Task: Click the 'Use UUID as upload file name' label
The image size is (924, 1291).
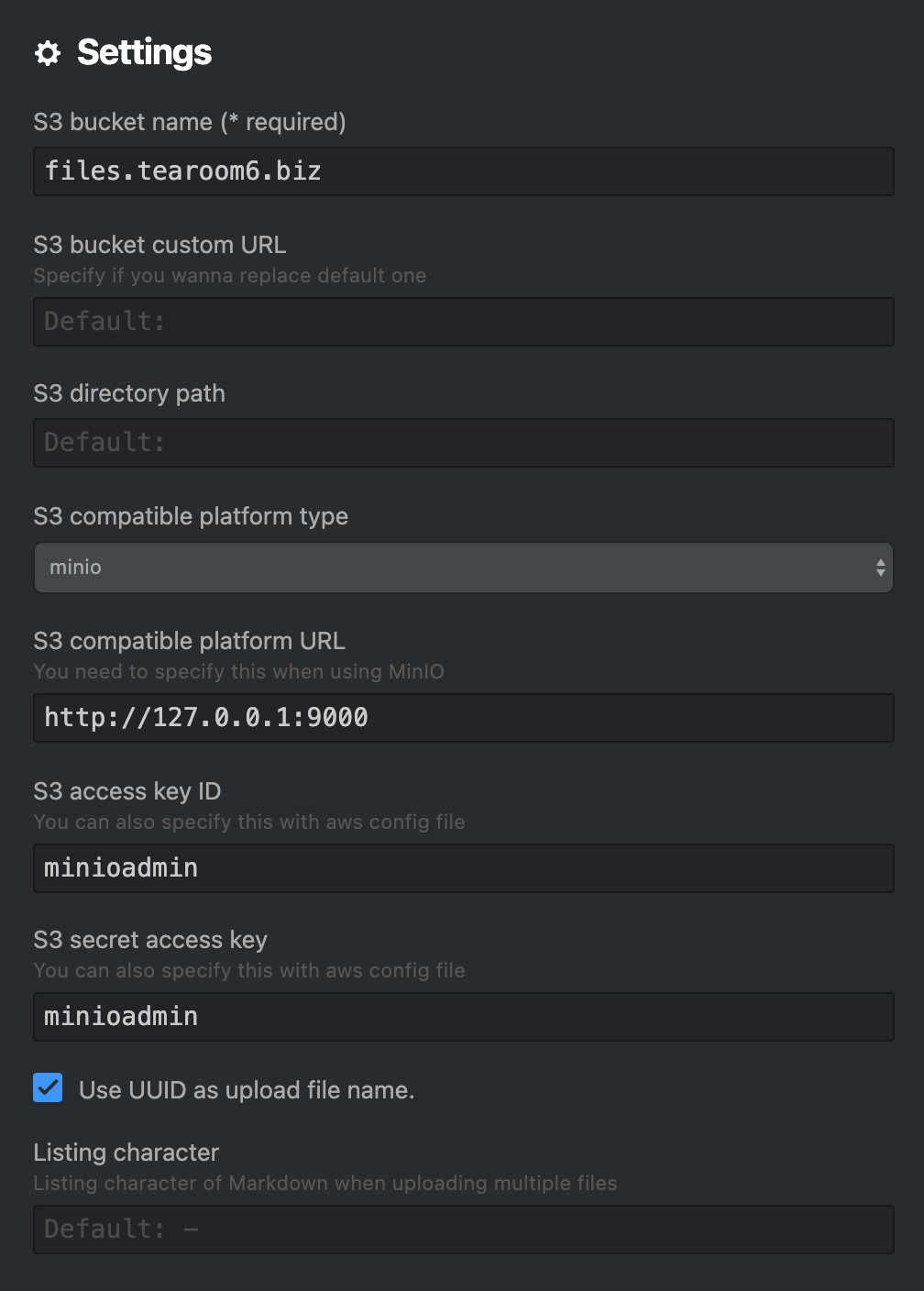Action: tap(247, 1090)
